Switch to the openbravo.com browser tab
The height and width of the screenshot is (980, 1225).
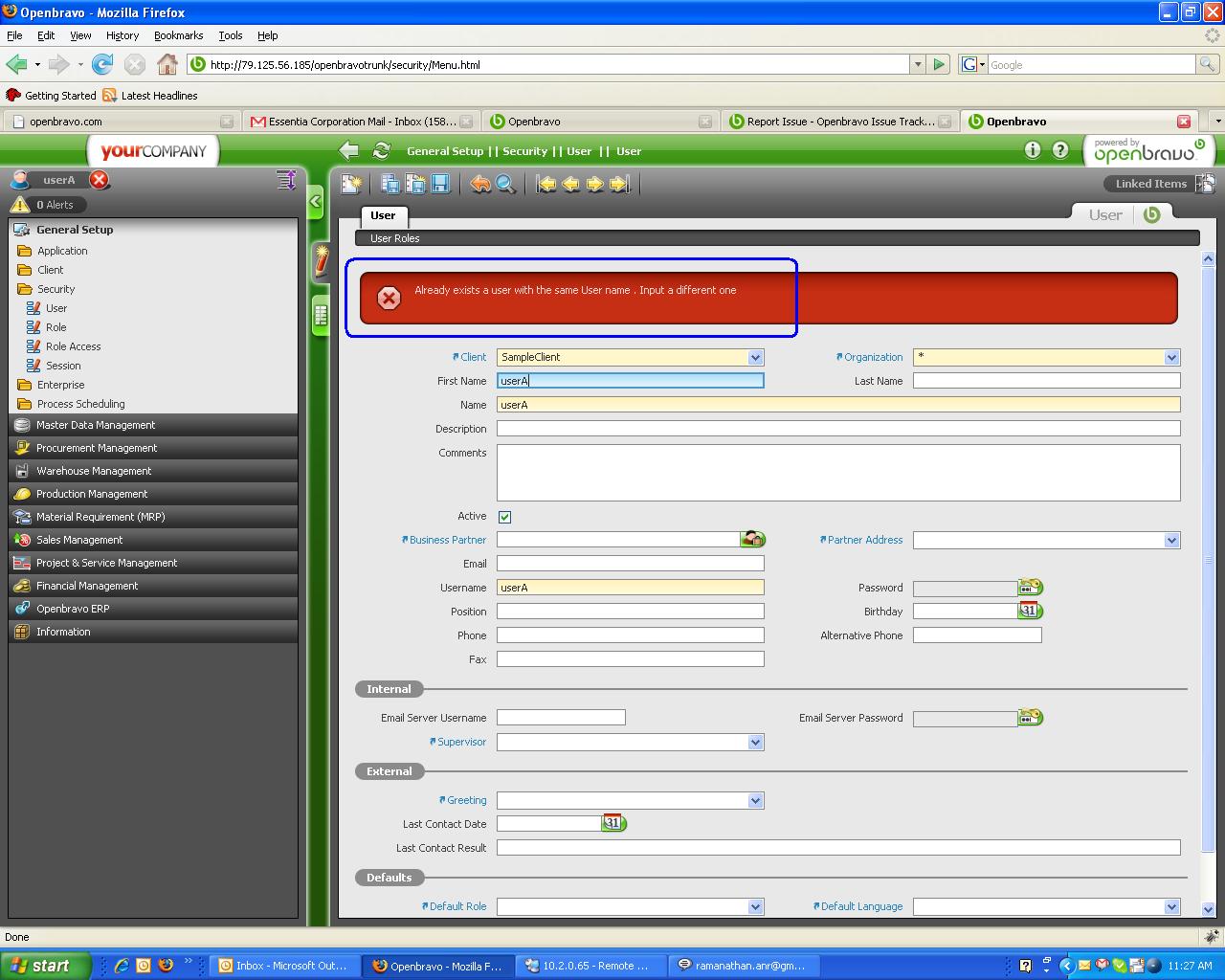[121, 122]
